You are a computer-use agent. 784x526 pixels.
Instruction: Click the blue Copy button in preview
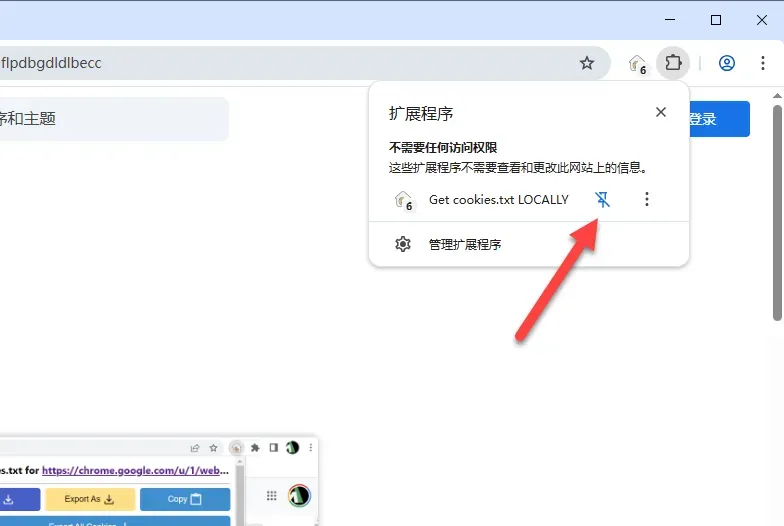[x=185, y=499]
